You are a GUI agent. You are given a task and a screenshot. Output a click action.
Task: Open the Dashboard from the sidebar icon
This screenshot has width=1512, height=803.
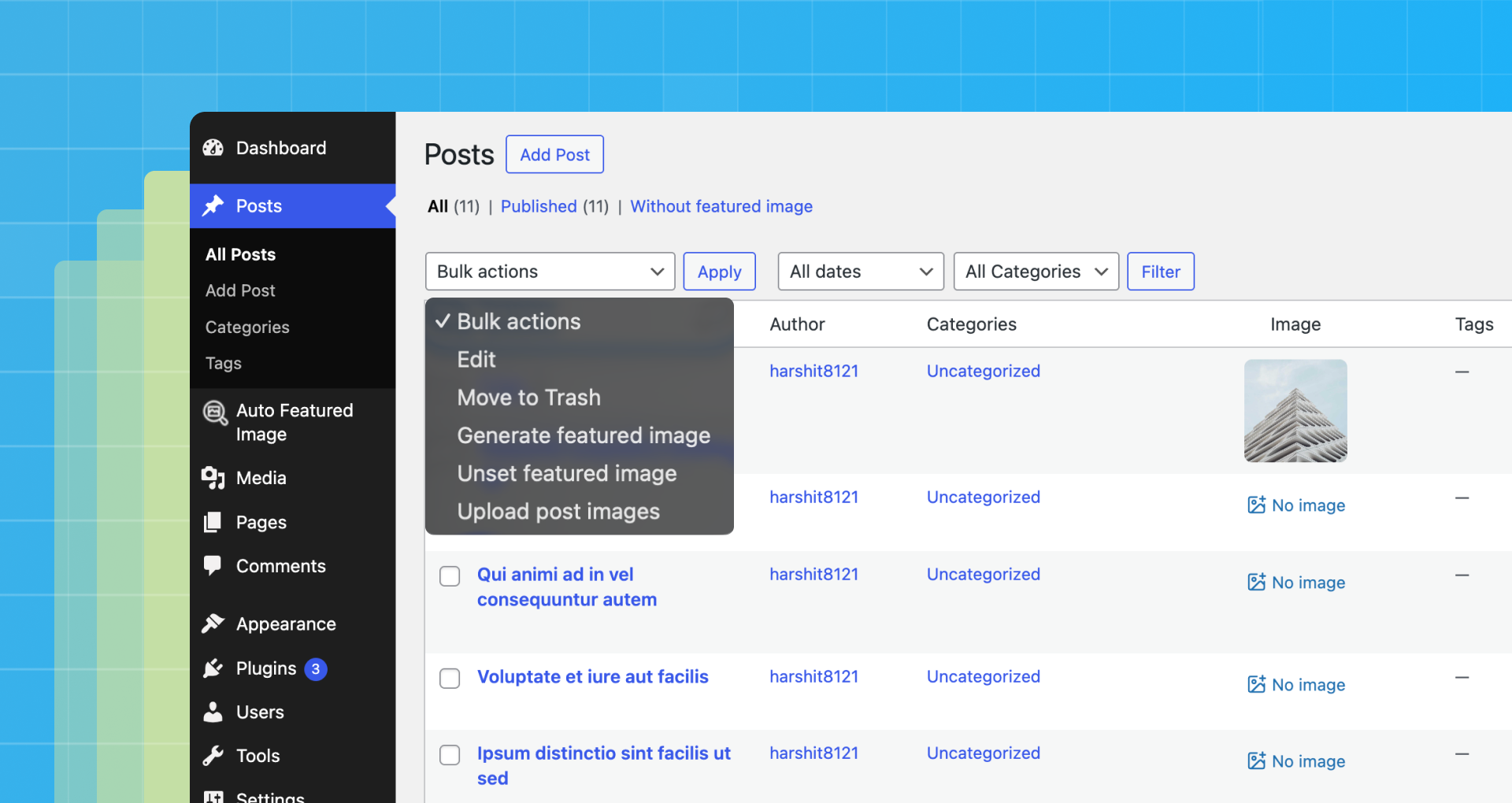(213, 147)
